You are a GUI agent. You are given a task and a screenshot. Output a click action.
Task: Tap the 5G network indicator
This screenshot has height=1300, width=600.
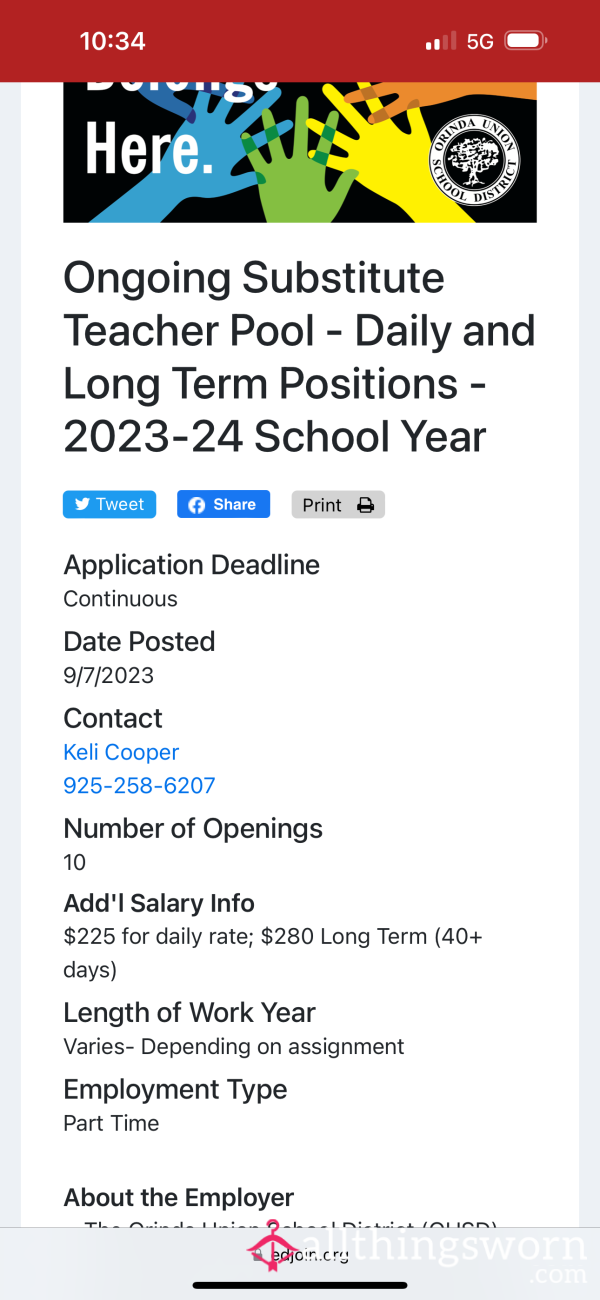point(480,41)
